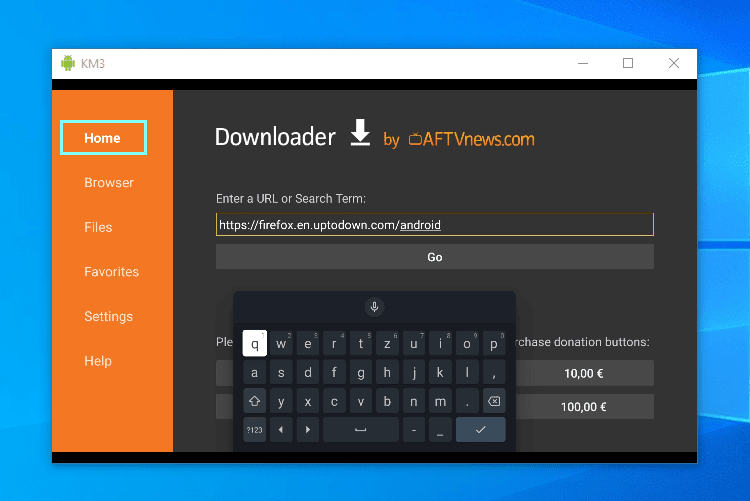Tap the comma key on keyboard
This screenshot has width=750, height=501.
(494, 372)
